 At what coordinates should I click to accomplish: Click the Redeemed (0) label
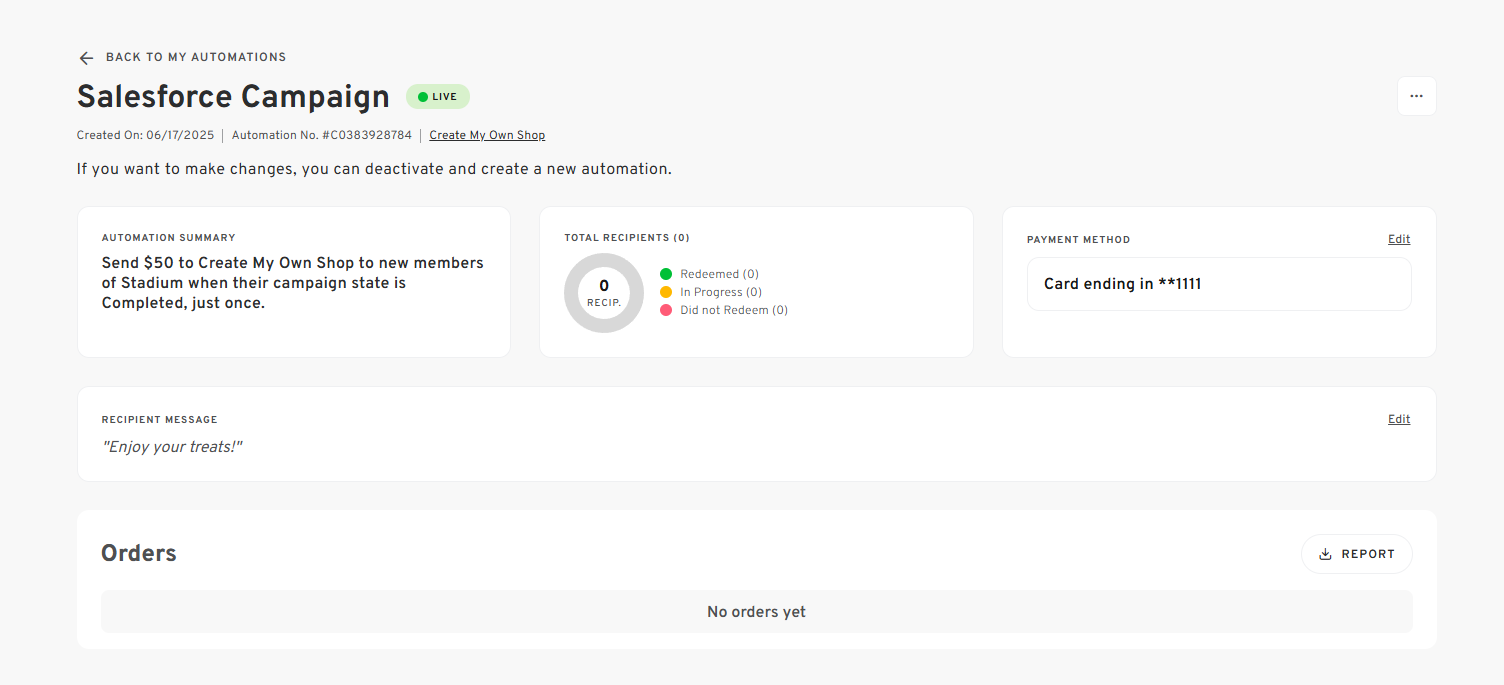(719, 274)
